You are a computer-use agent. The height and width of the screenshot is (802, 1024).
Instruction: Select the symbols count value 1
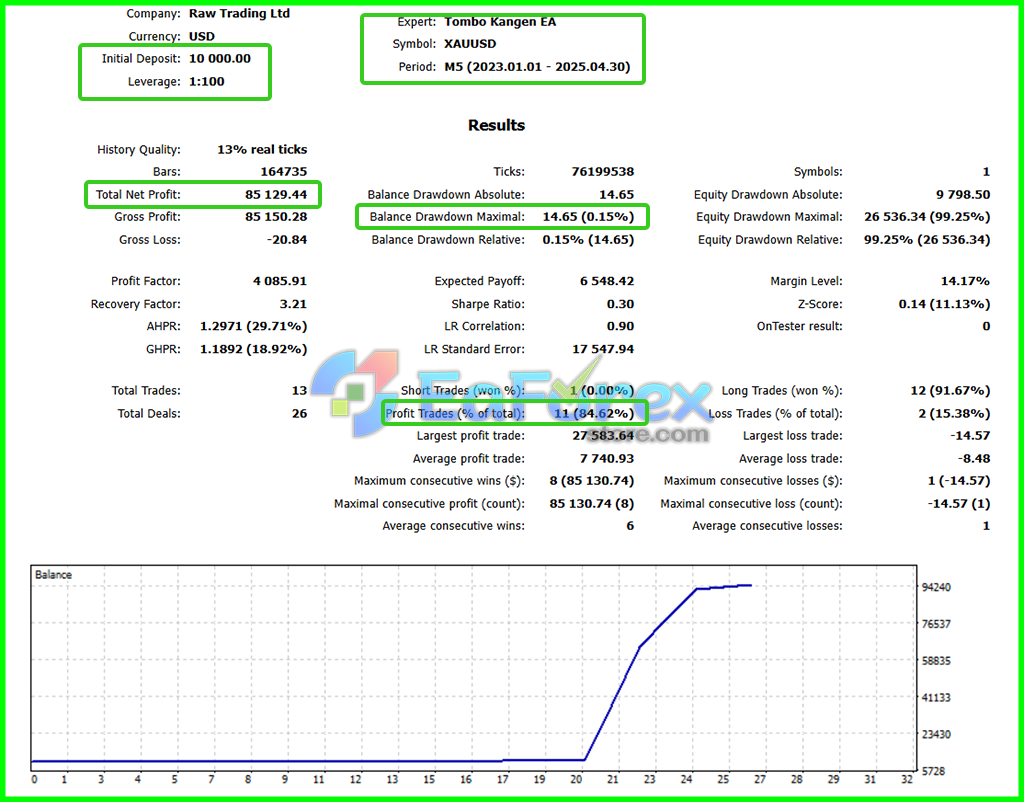click(x=986, y=172)
